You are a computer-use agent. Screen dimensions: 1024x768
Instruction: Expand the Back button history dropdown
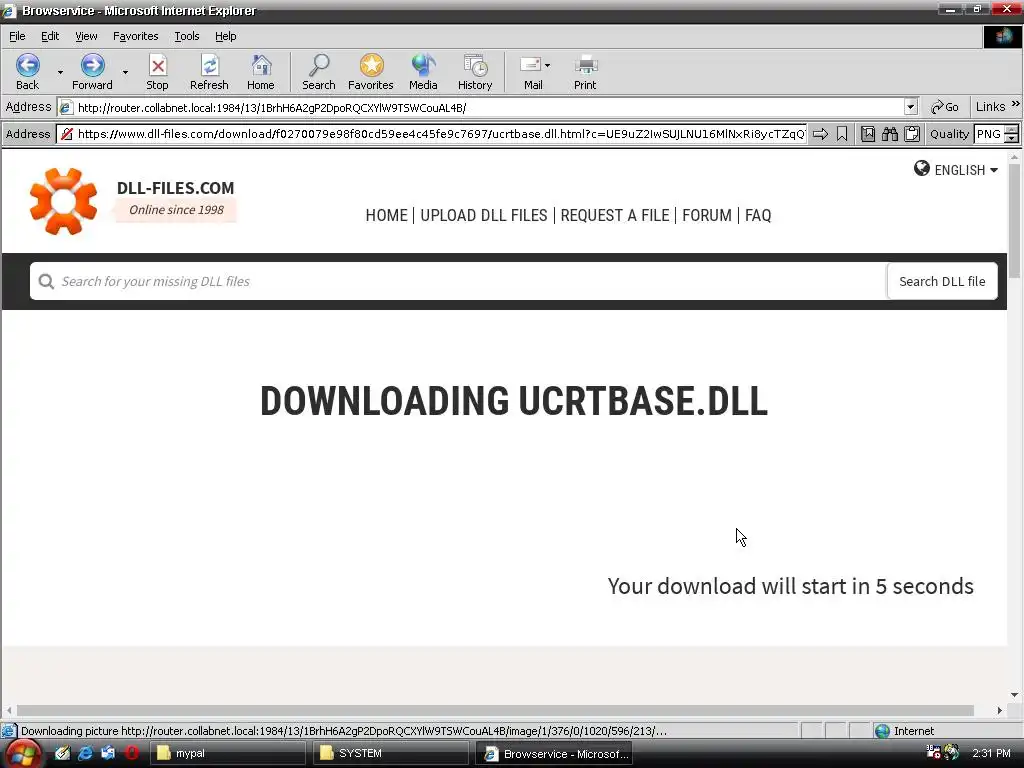point(60,72)
